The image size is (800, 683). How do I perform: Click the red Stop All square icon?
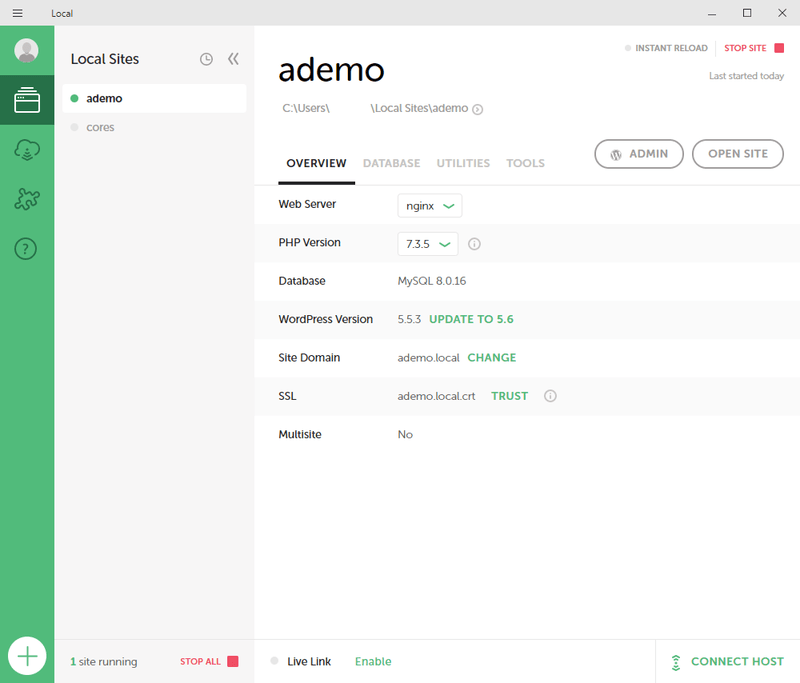point(233,662)
